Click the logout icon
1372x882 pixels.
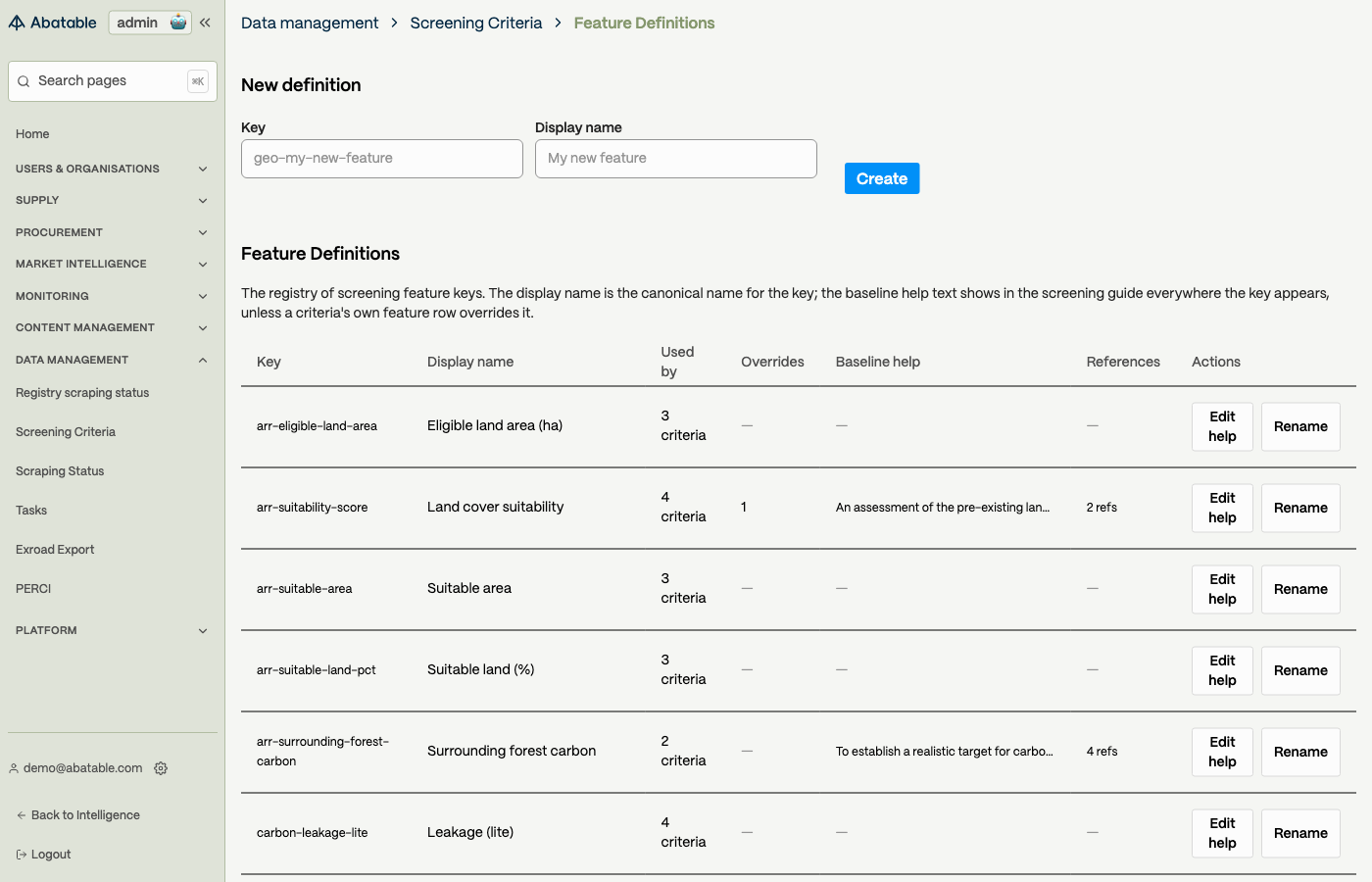(x=22, y=855)
